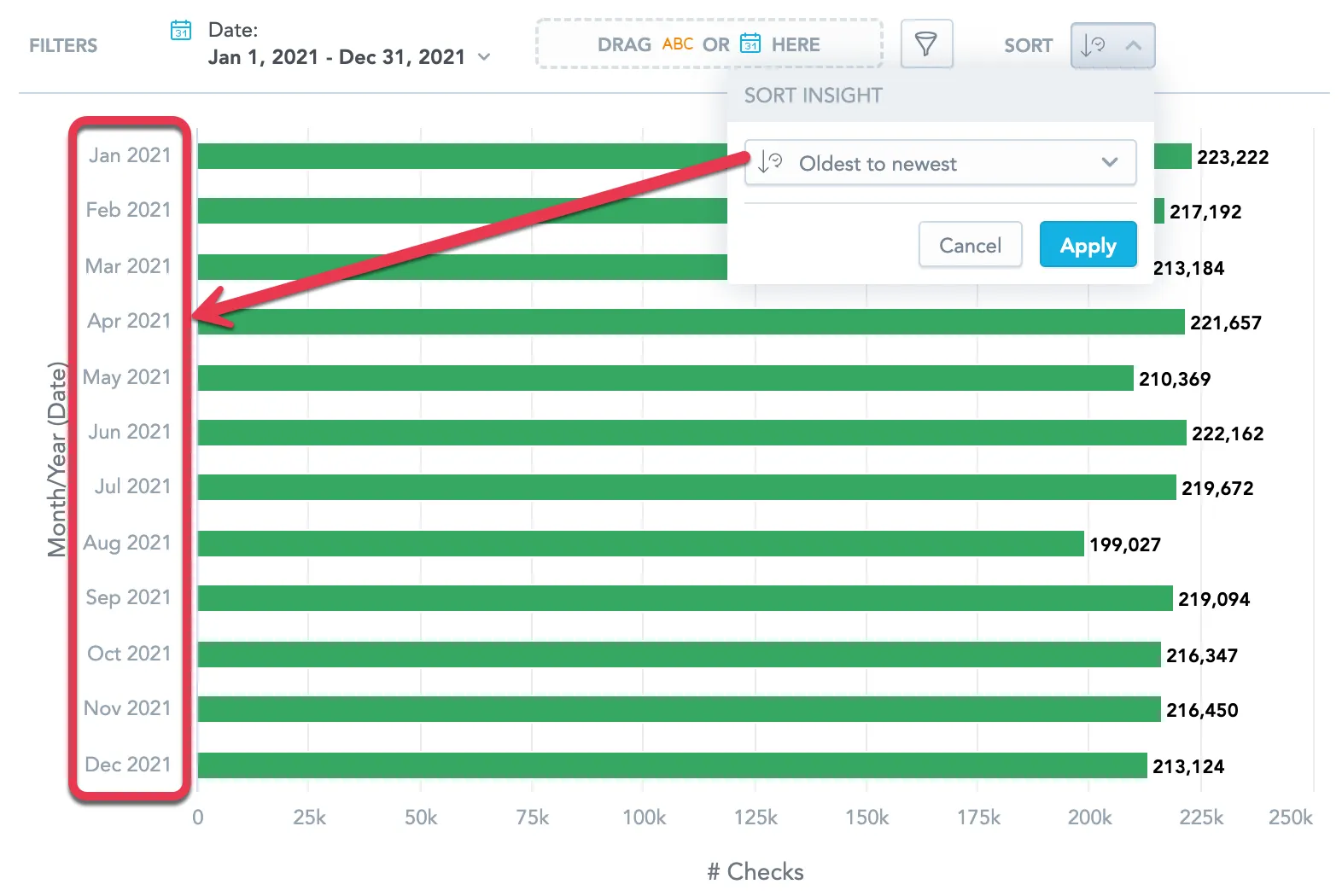Click the 223,222 data label
Image resolution: width=1342 pixels, height=896 pixels.
pyautogui.click(x=1232, y=157)
